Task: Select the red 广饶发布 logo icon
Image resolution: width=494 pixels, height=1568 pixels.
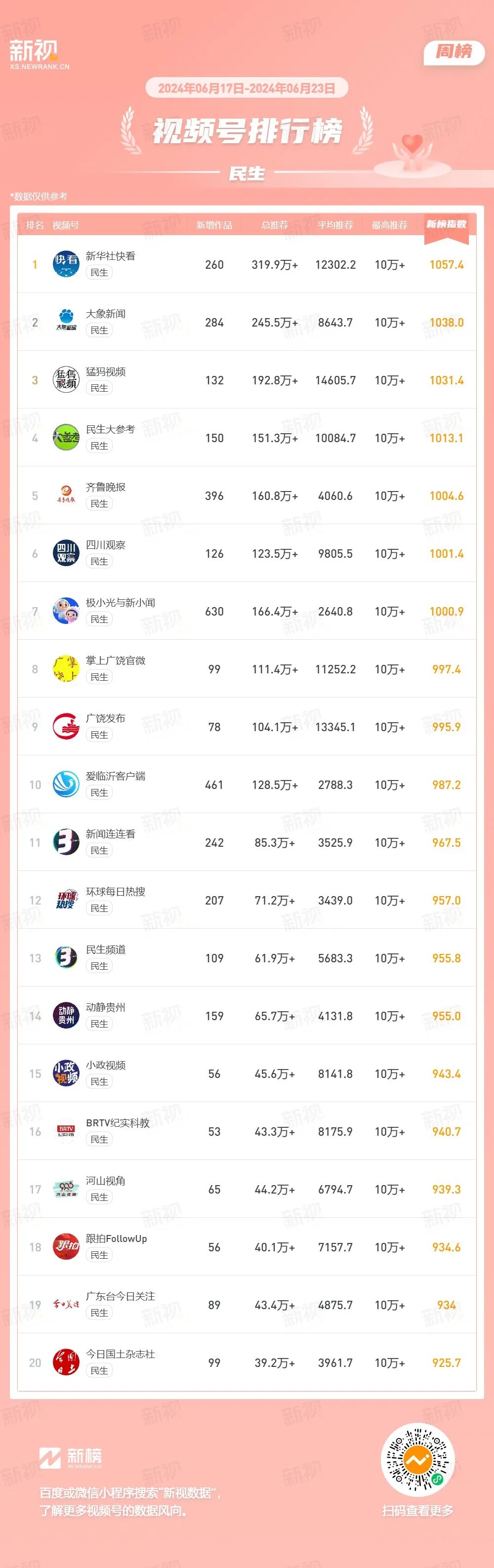Action: 66,727
